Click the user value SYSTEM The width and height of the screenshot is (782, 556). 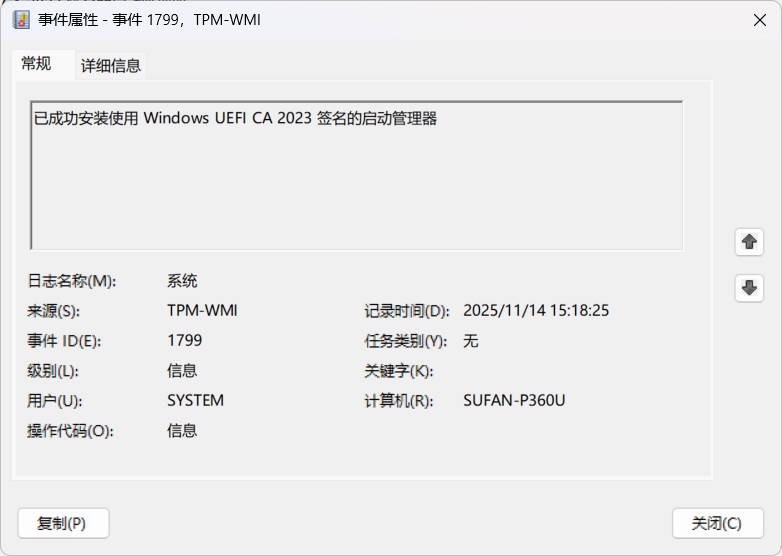click(x=195, y=401)
